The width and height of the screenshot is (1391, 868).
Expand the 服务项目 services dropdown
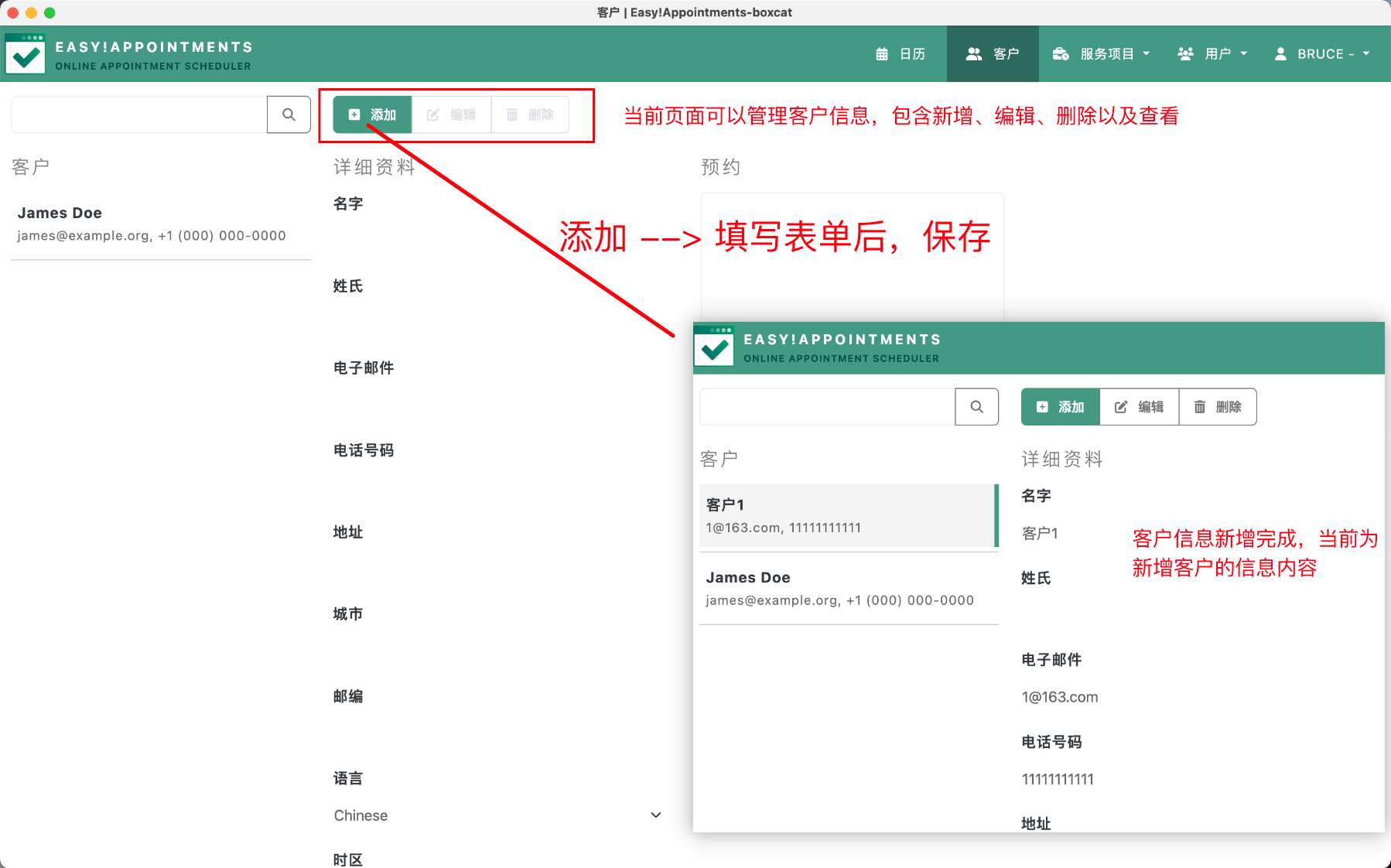coord(1102,54)
